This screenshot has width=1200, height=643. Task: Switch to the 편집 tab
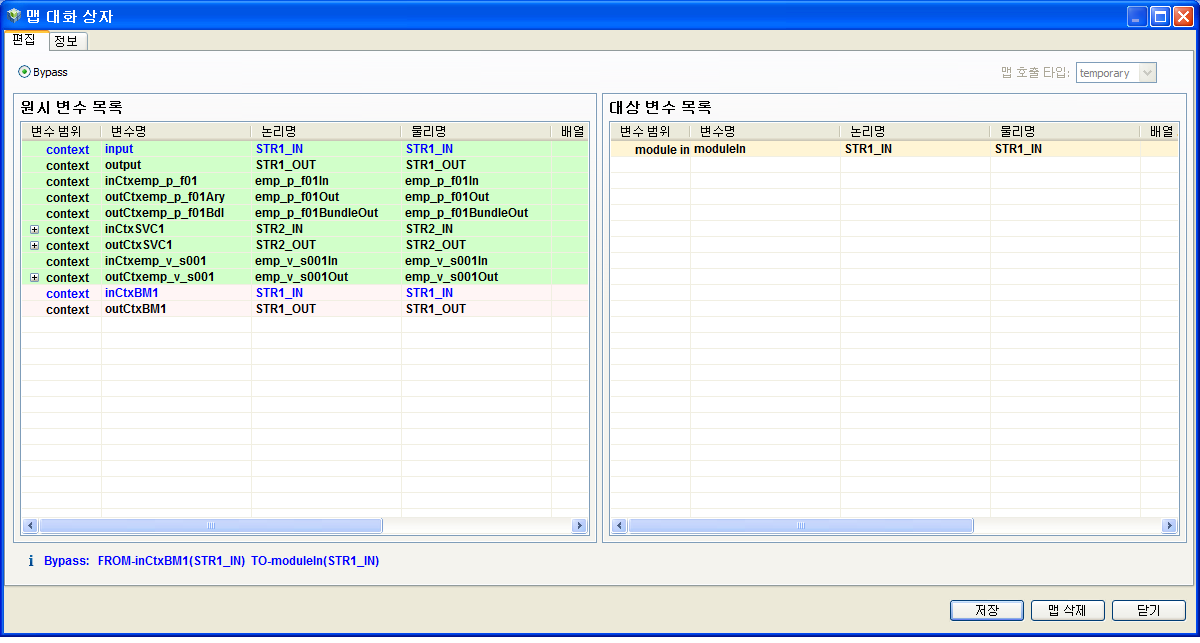click(24, 42)
